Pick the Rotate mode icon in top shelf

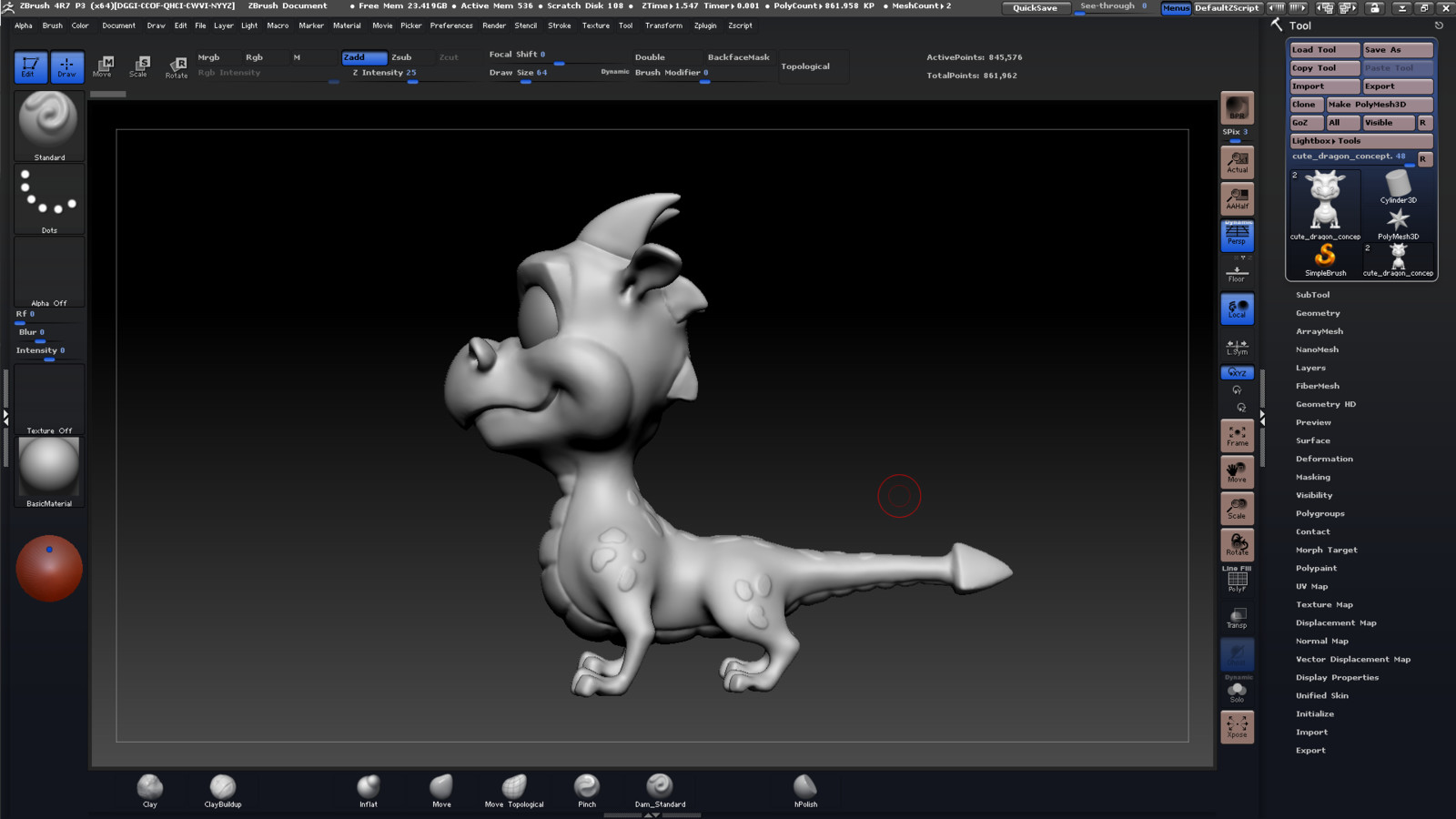click(177, 66)
